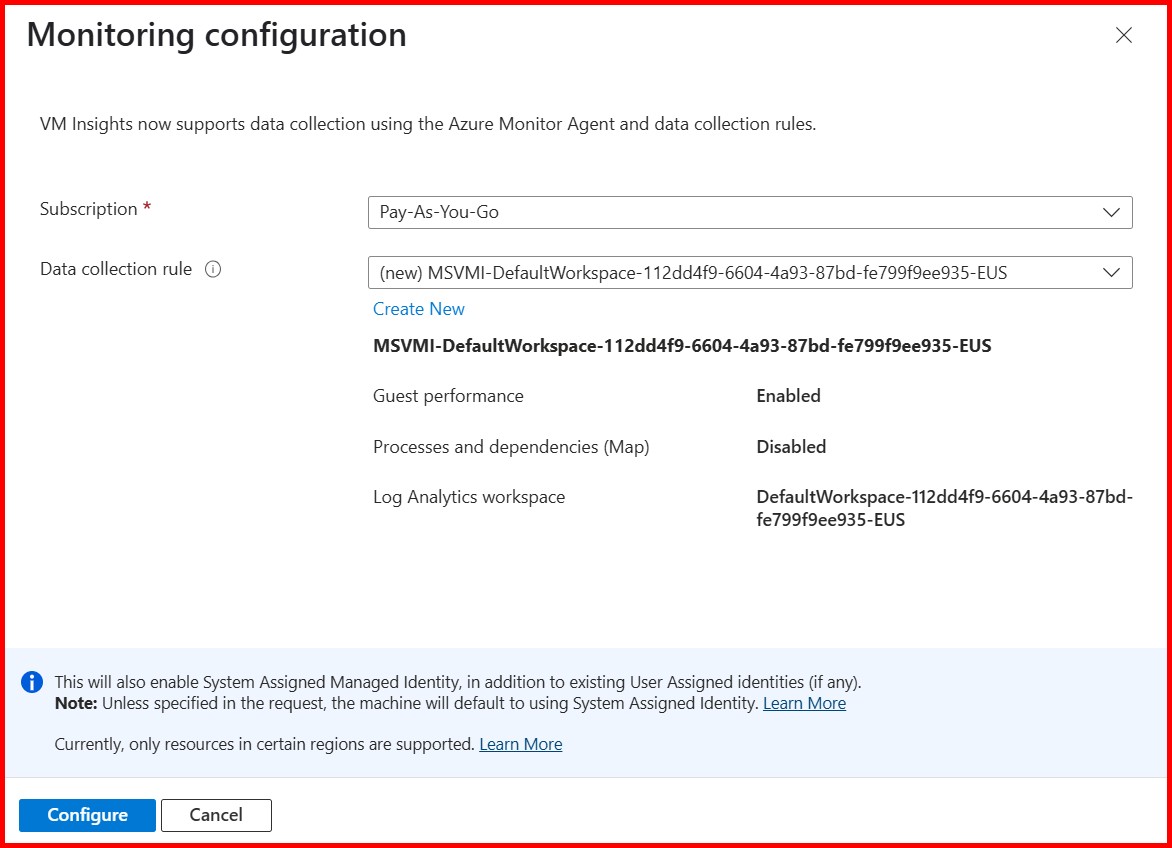1172x848 pixels.
Task: Click the Note about System Assigned Identity default
Action: point(407,704)
